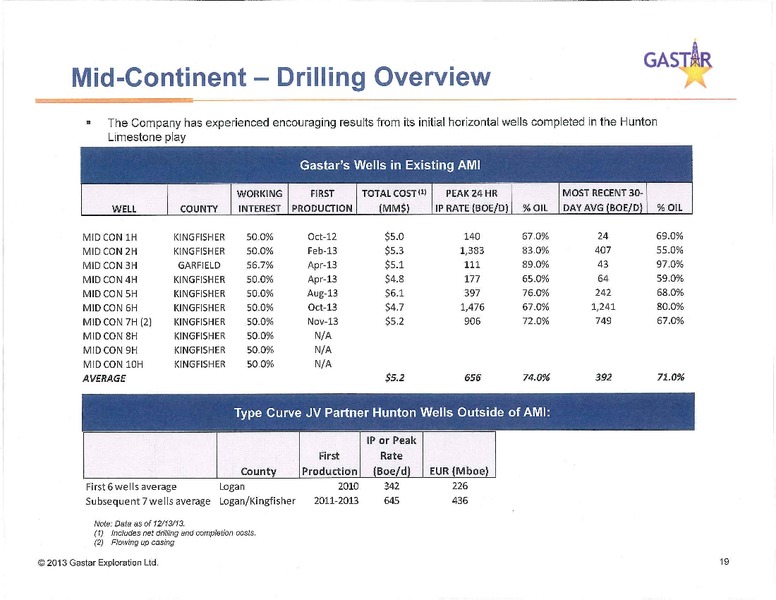Click the 436 EUR value
This screenshot has height=600, width=776.
coord(460,500)
